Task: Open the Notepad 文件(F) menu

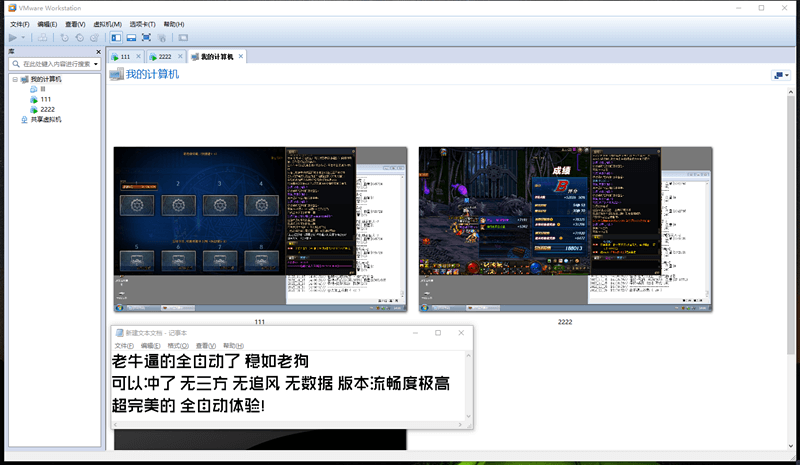Action: pos(124,346)
